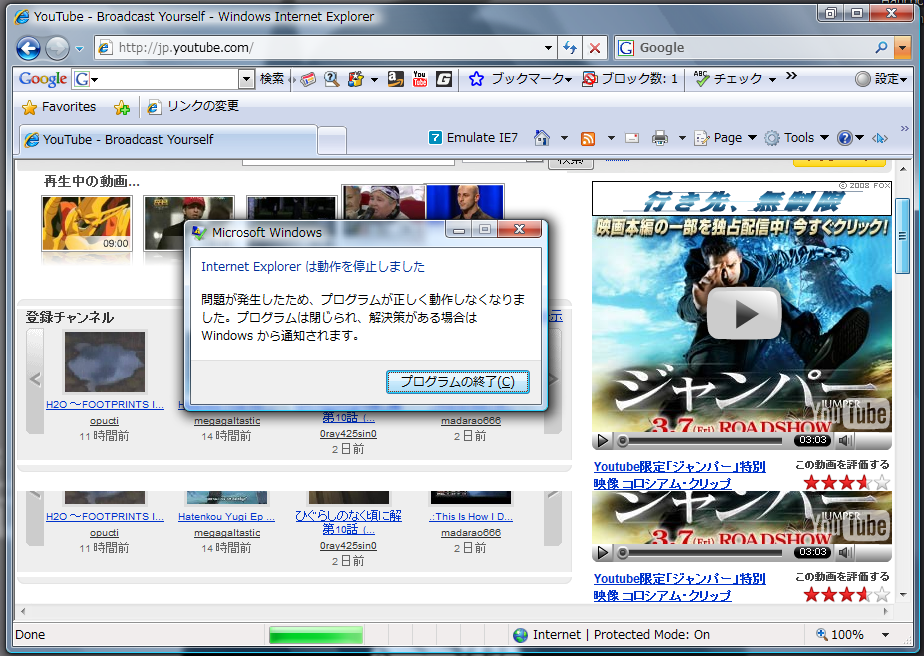Toggle the Emulate IE7 button
The width and height of the screenshot is (924, 656).
[473, 138]
